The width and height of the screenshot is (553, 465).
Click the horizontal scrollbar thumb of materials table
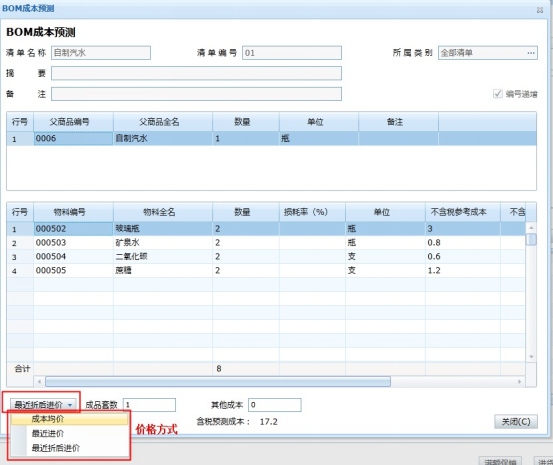click(218, 381)
